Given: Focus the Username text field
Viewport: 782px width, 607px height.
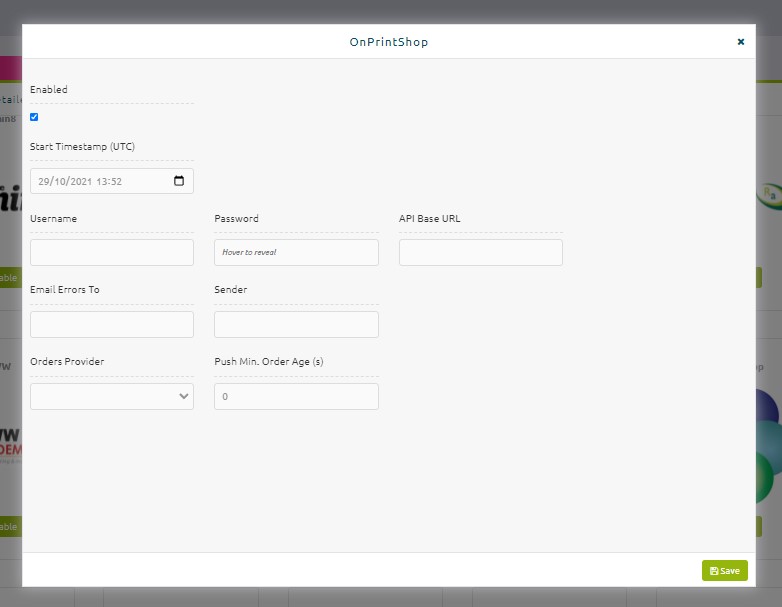Looking at the screenshot, I should (x=112, y=252).
